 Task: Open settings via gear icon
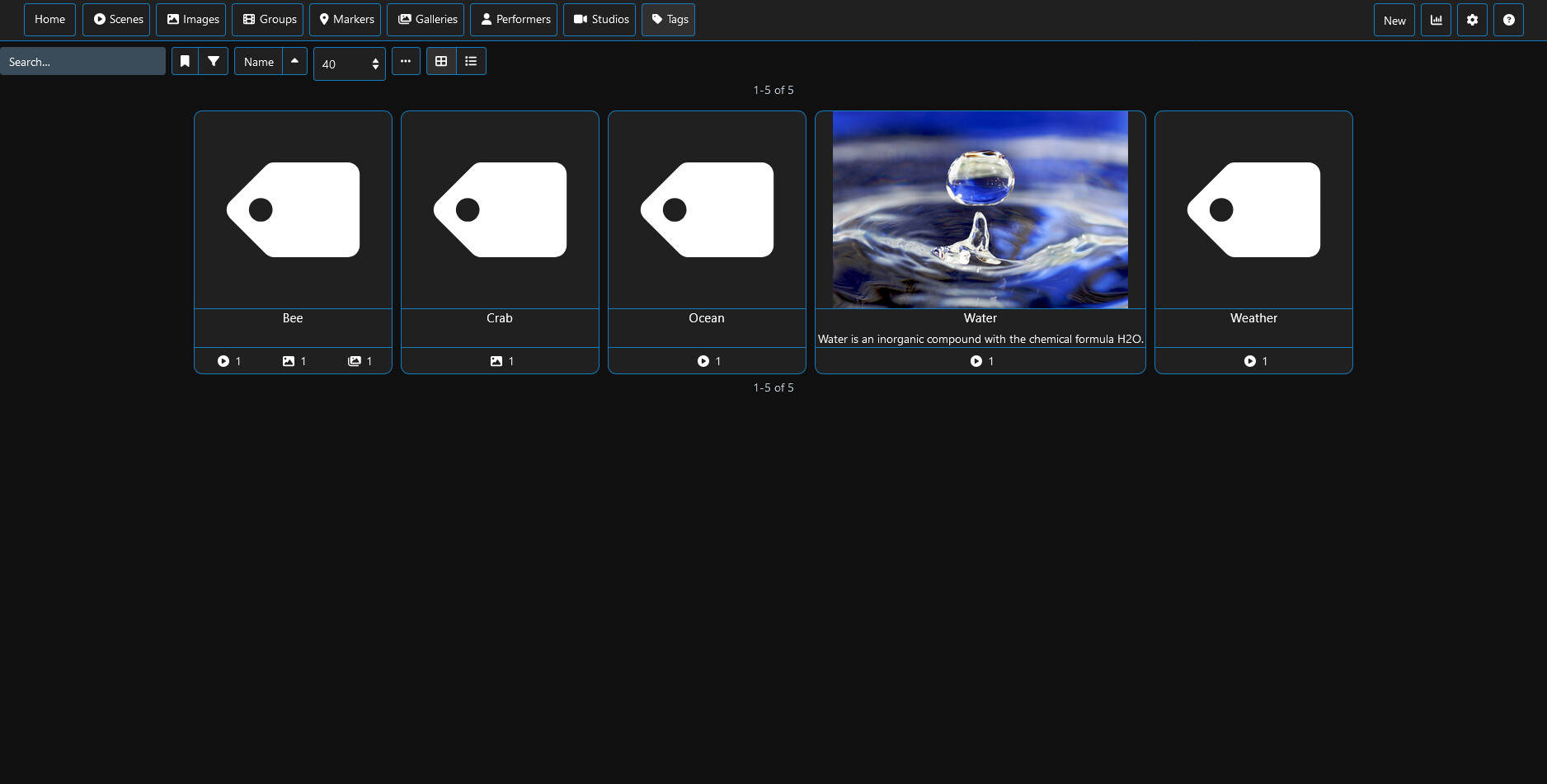pos(1473,21)
